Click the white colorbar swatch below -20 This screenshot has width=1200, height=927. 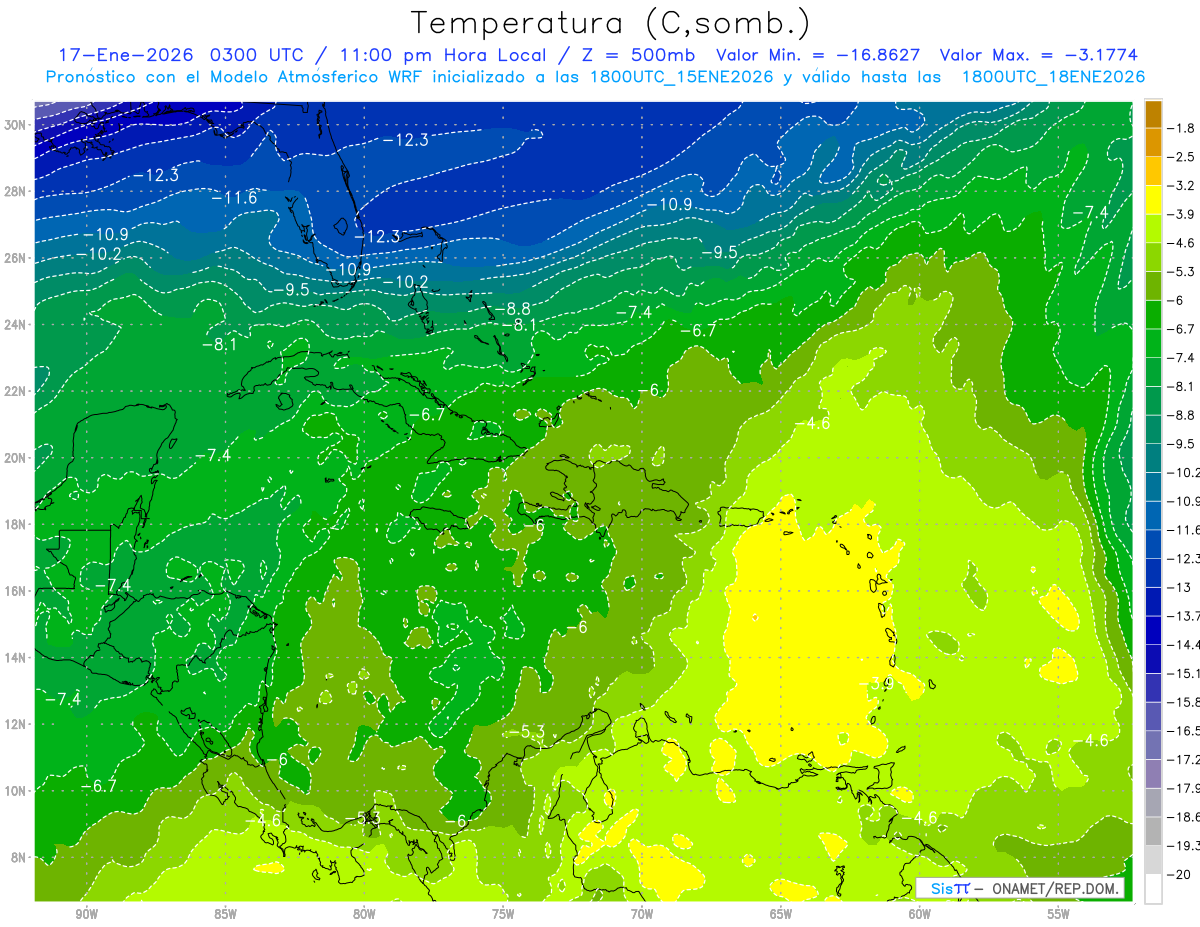tap(1153, 889)
